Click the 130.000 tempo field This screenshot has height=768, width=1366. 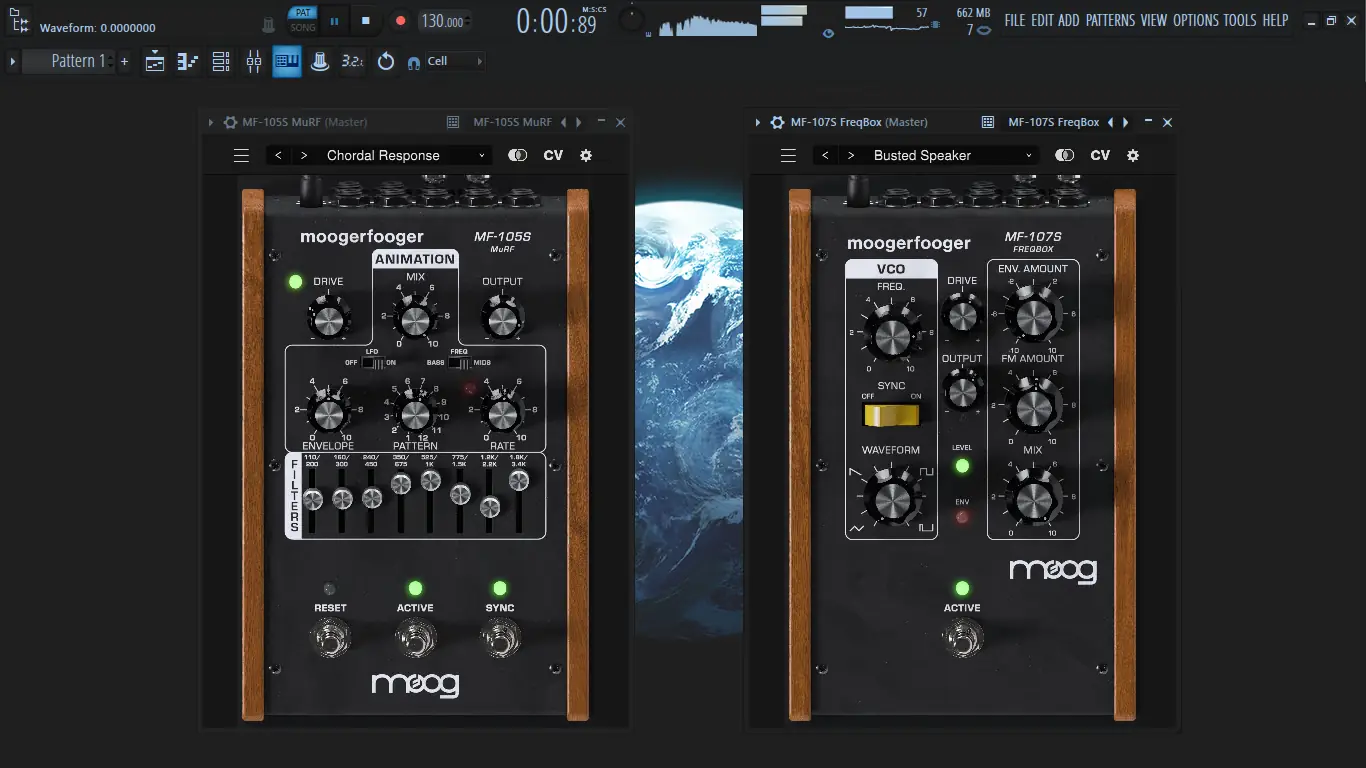coord(443,21)
